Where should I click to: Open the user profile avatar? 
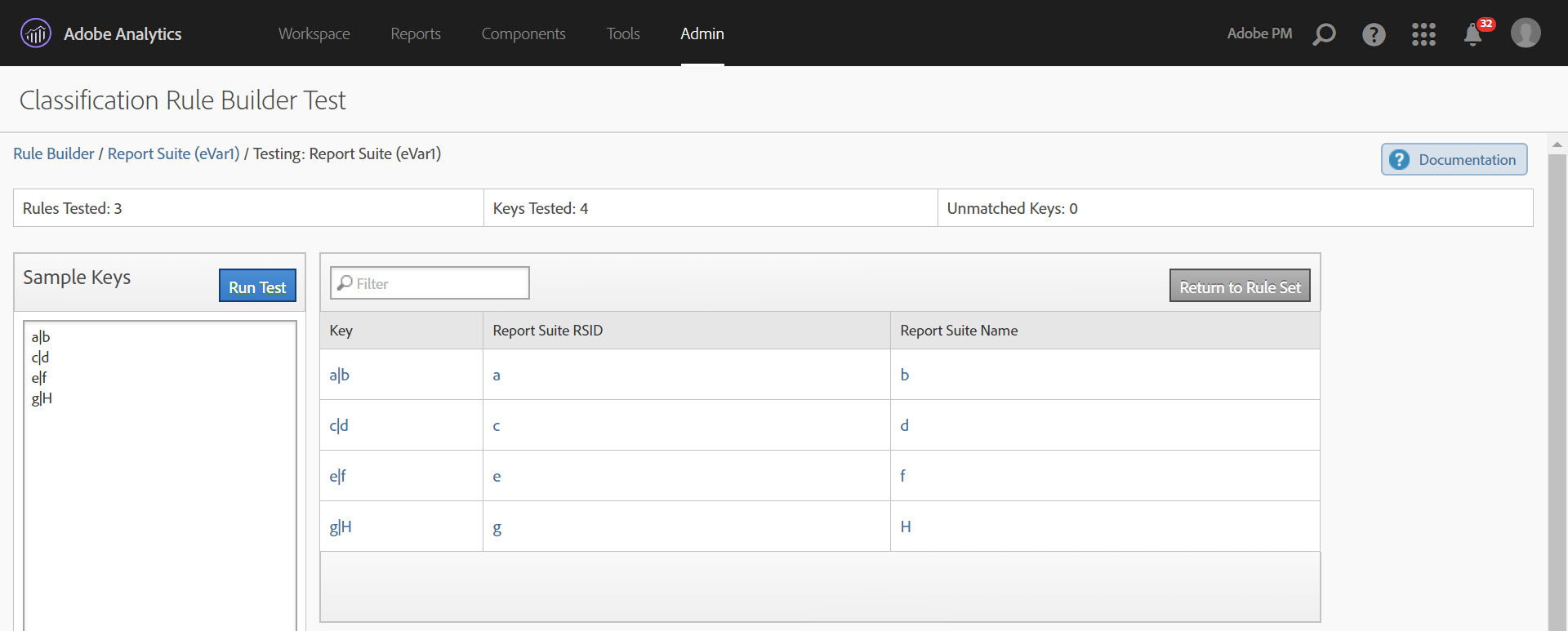(1525, 33)
